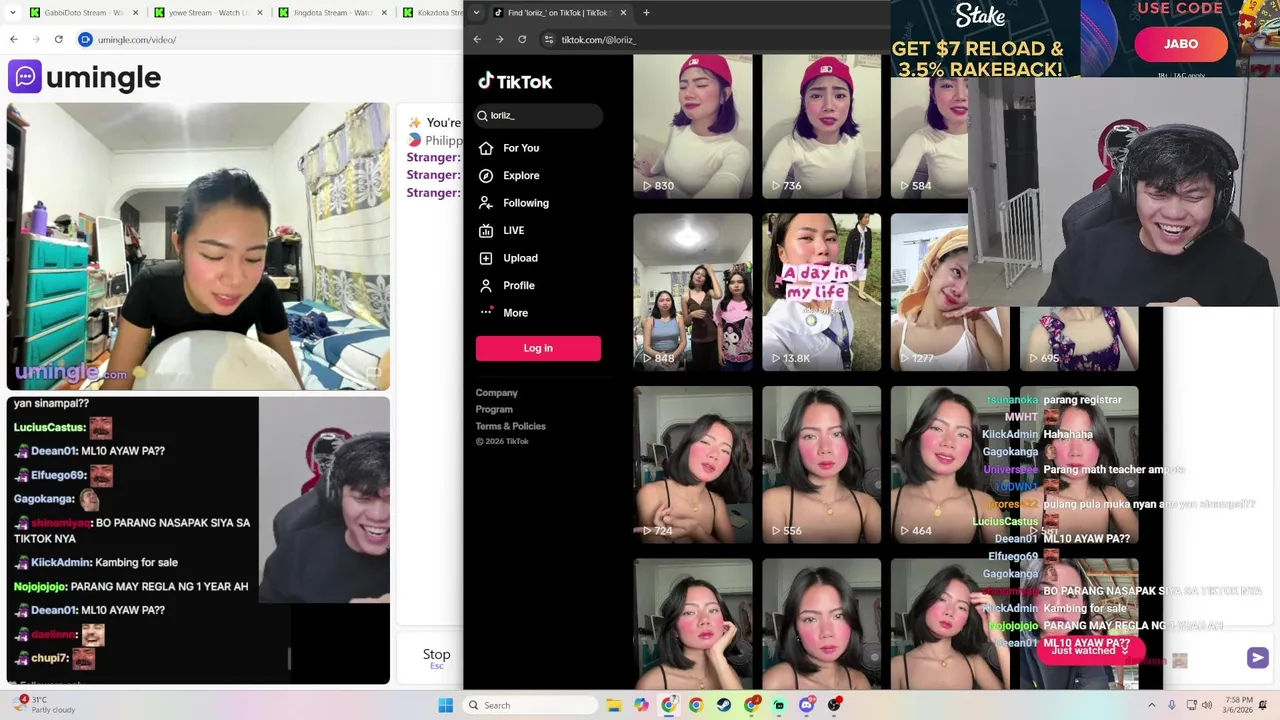Open the TikTok video with 724 views

tap(693, 465)
